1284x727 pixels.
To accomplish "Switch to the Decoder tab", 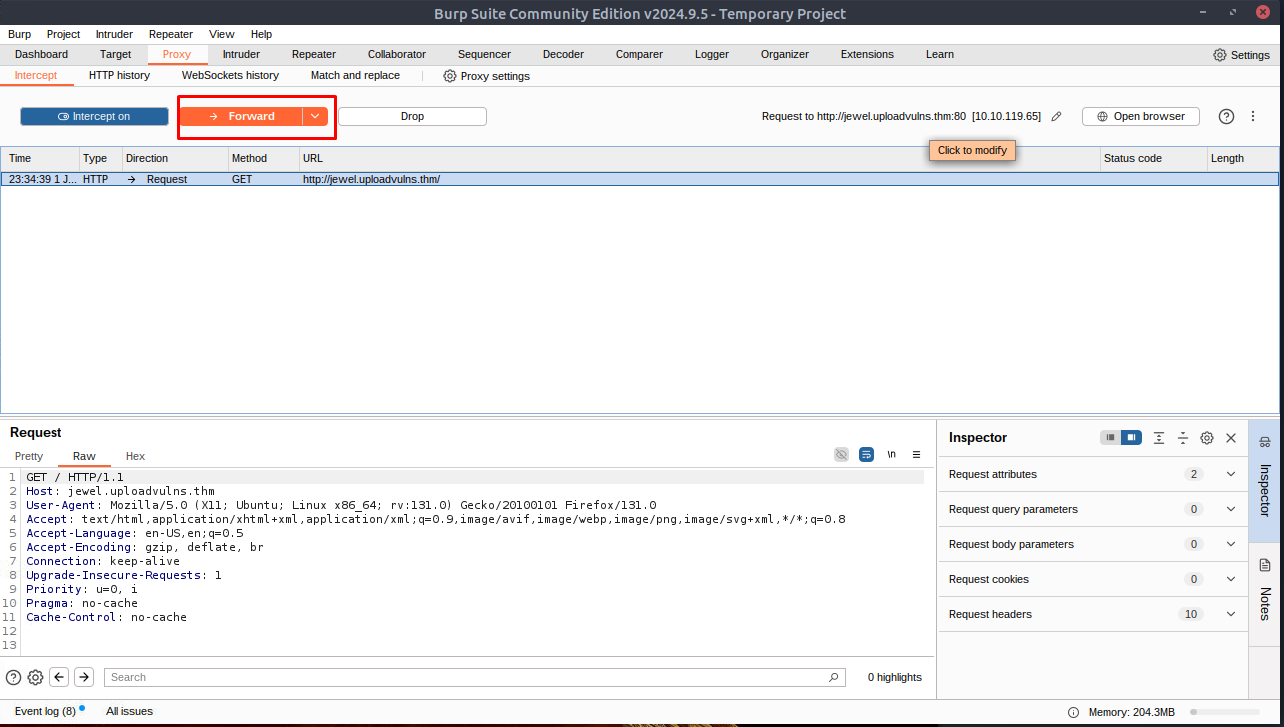I will click(563, 54).
